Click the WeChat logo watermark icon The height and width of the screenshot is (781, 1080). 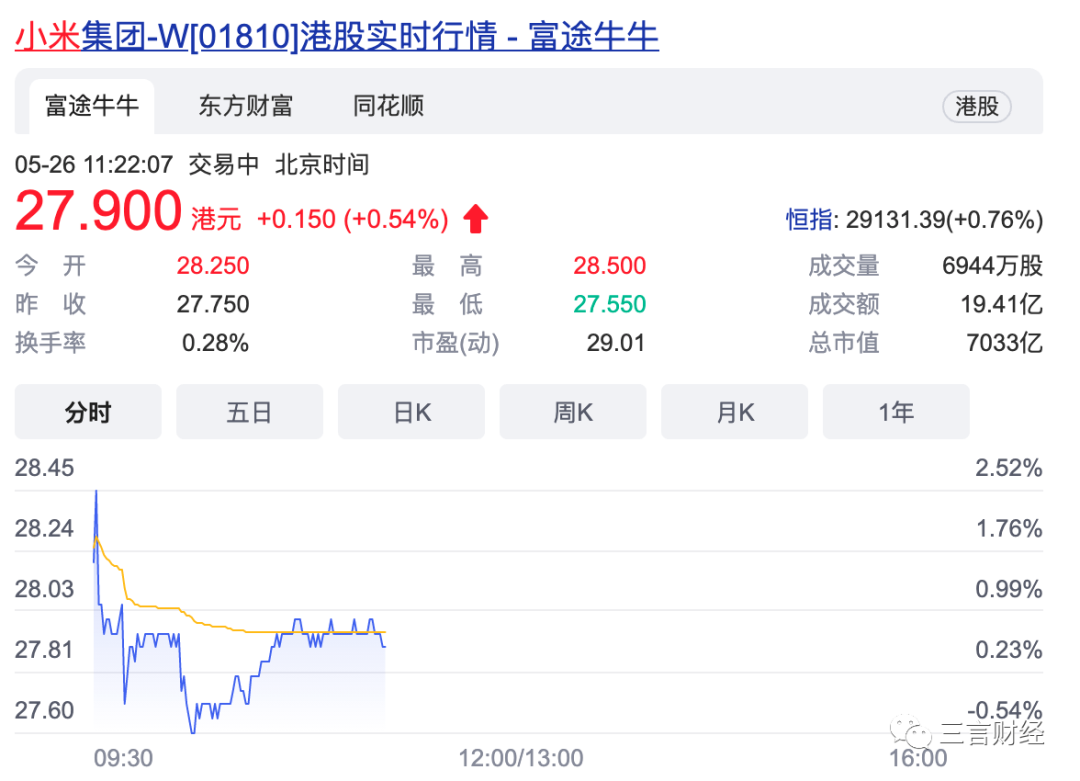point(911,731)
